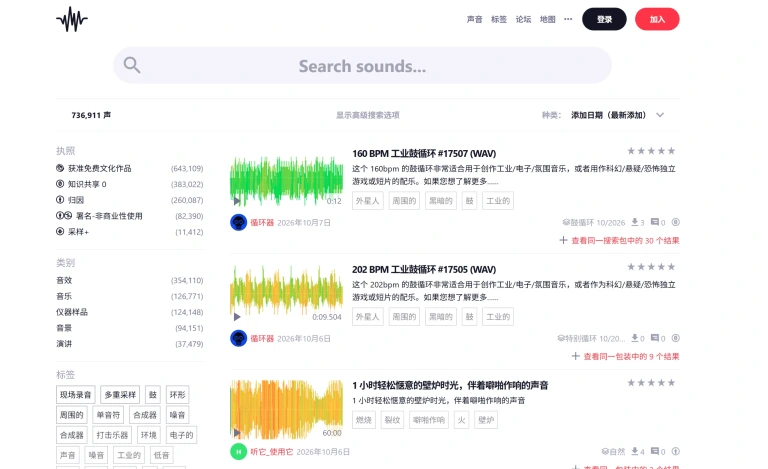Click the 壁炉 tag on the fireplace result
The image size is (768, 469).
pyautogui.click(x=486, y=420)
